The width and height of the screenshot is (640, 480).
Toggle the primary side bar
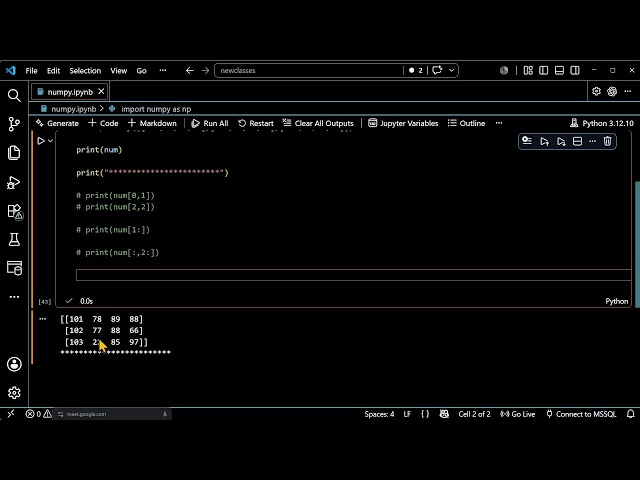pos(544,71)
